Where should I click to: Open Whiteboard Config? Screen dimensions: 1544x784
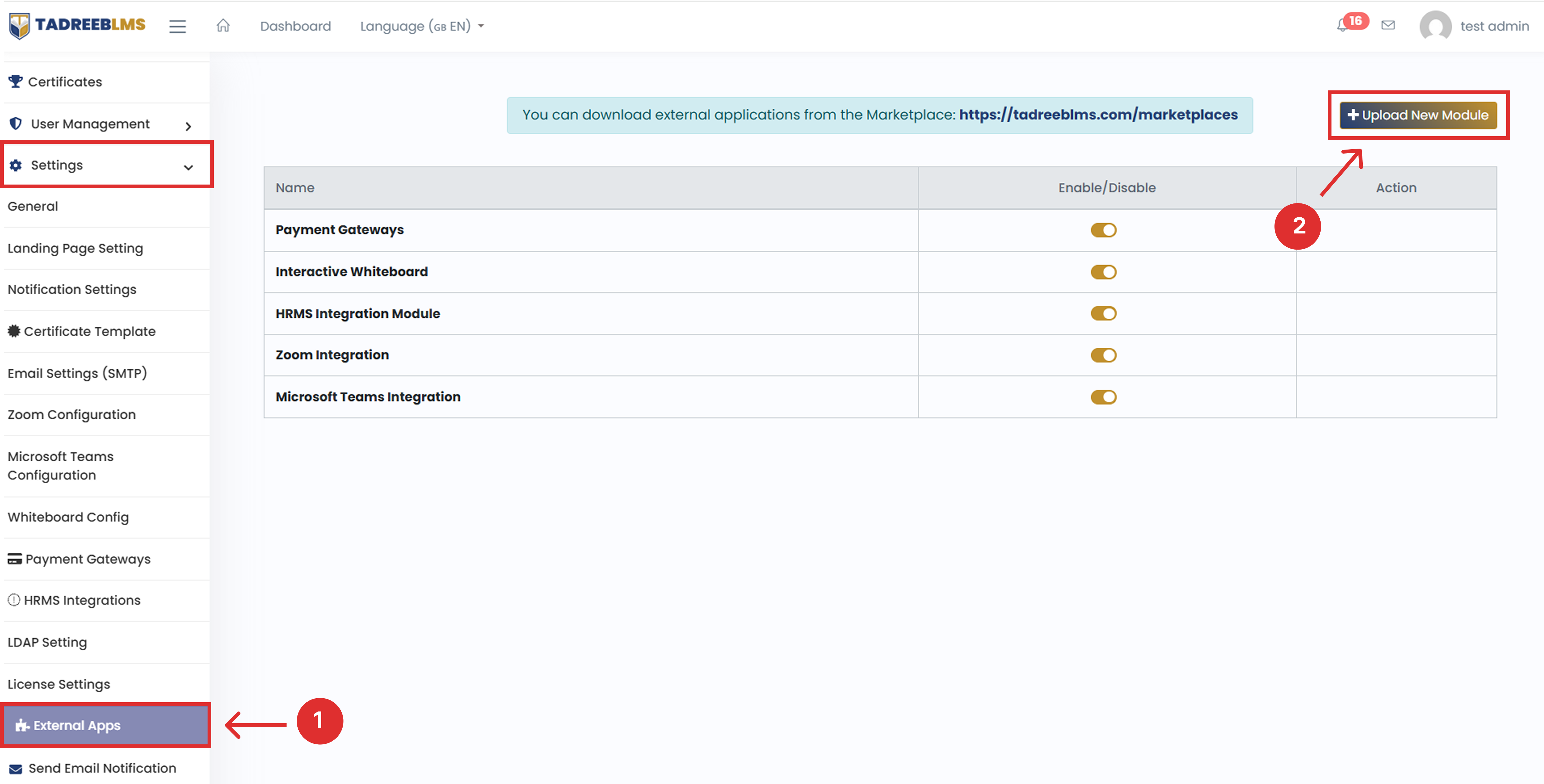pos(68,517)
